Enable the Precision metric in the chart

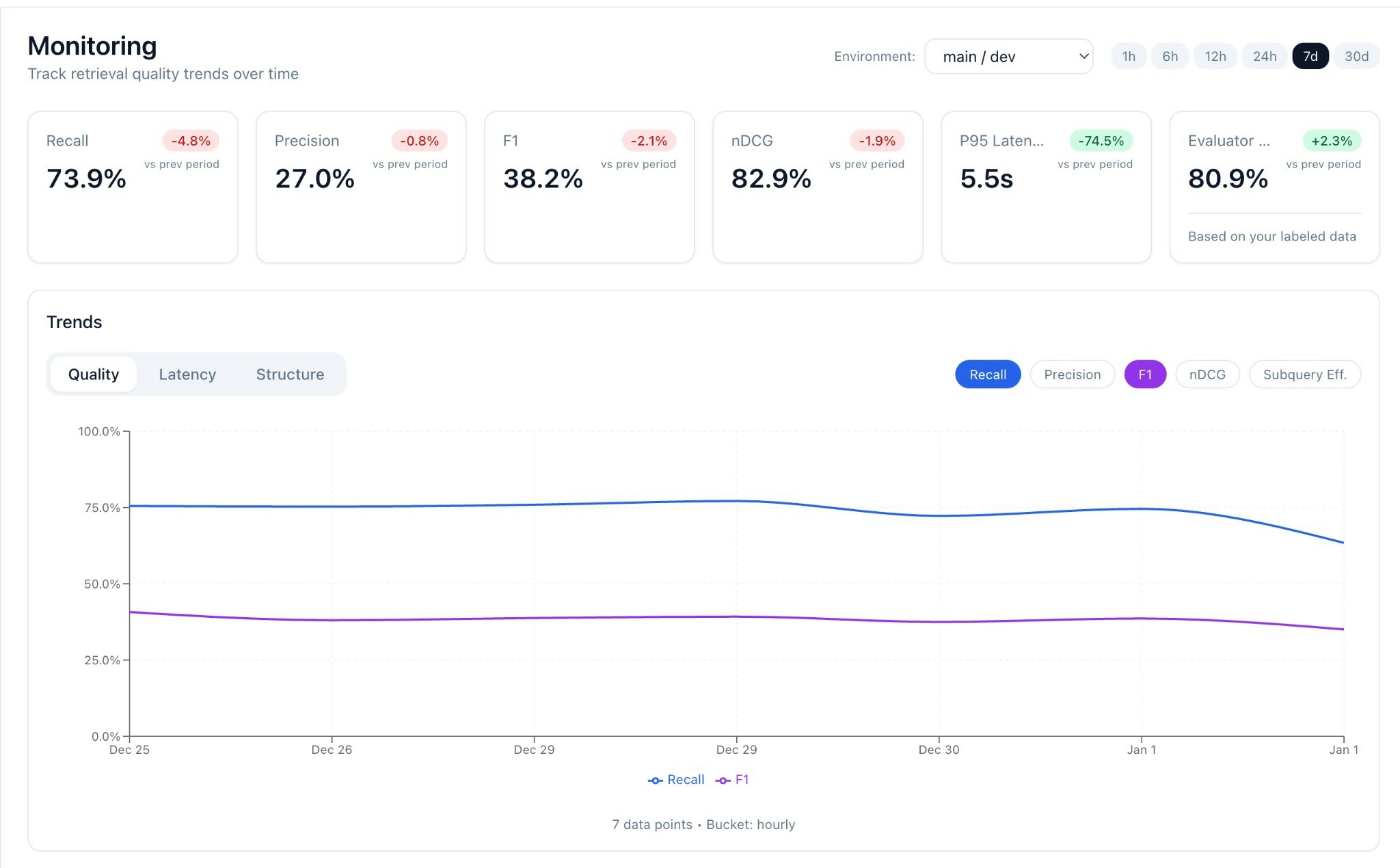1072,374
